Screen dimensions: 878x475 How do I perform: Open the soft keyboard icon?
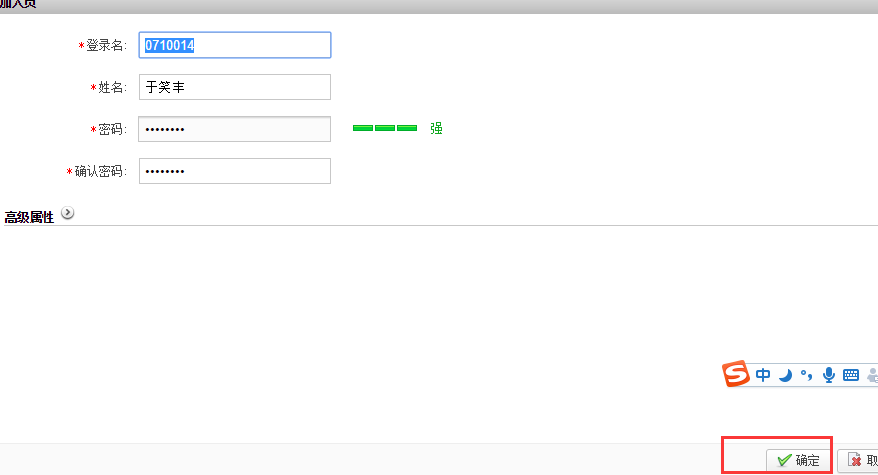click(x=851, y=375)
